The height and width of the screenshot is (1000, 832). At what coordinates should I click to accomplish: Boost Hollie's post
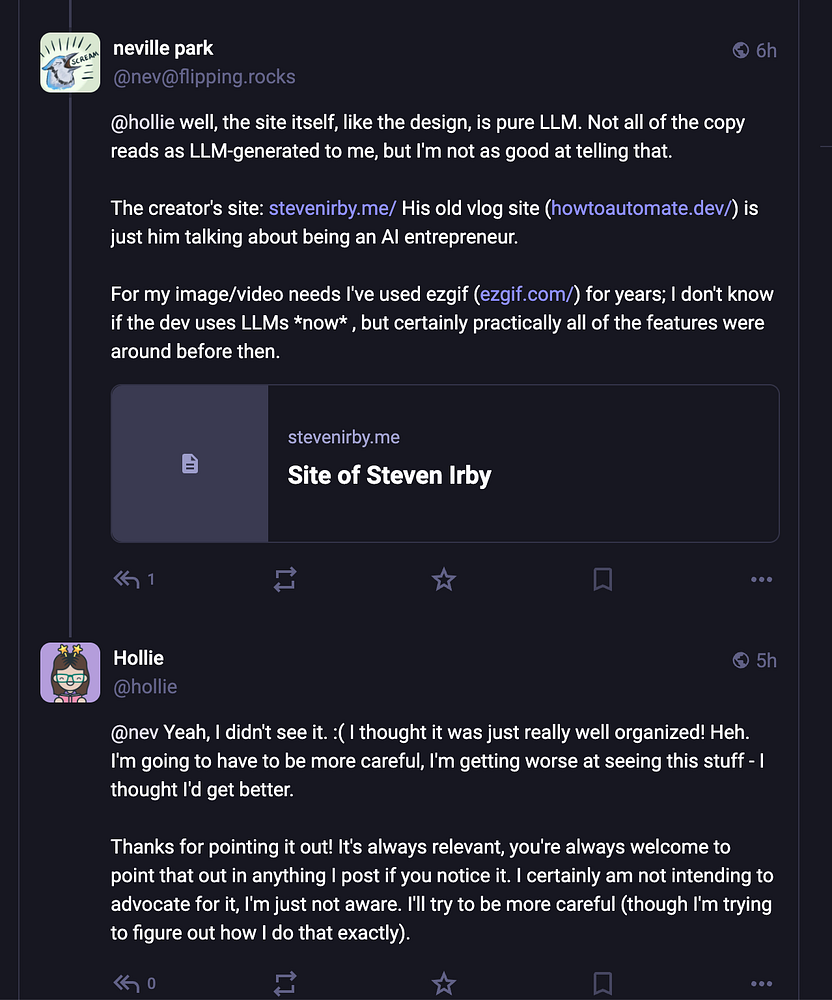click(x=285, y=983)
